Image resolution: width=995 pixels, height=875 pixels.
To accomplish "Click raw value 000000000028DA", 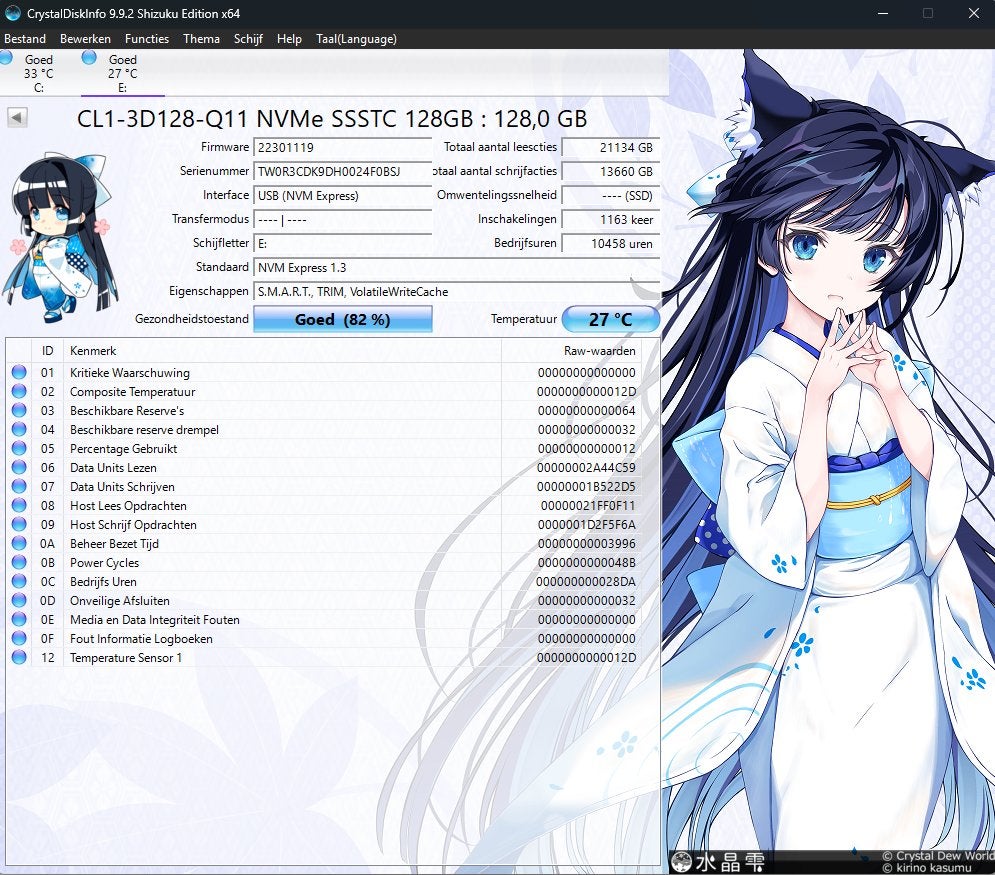I will point(586,581).
